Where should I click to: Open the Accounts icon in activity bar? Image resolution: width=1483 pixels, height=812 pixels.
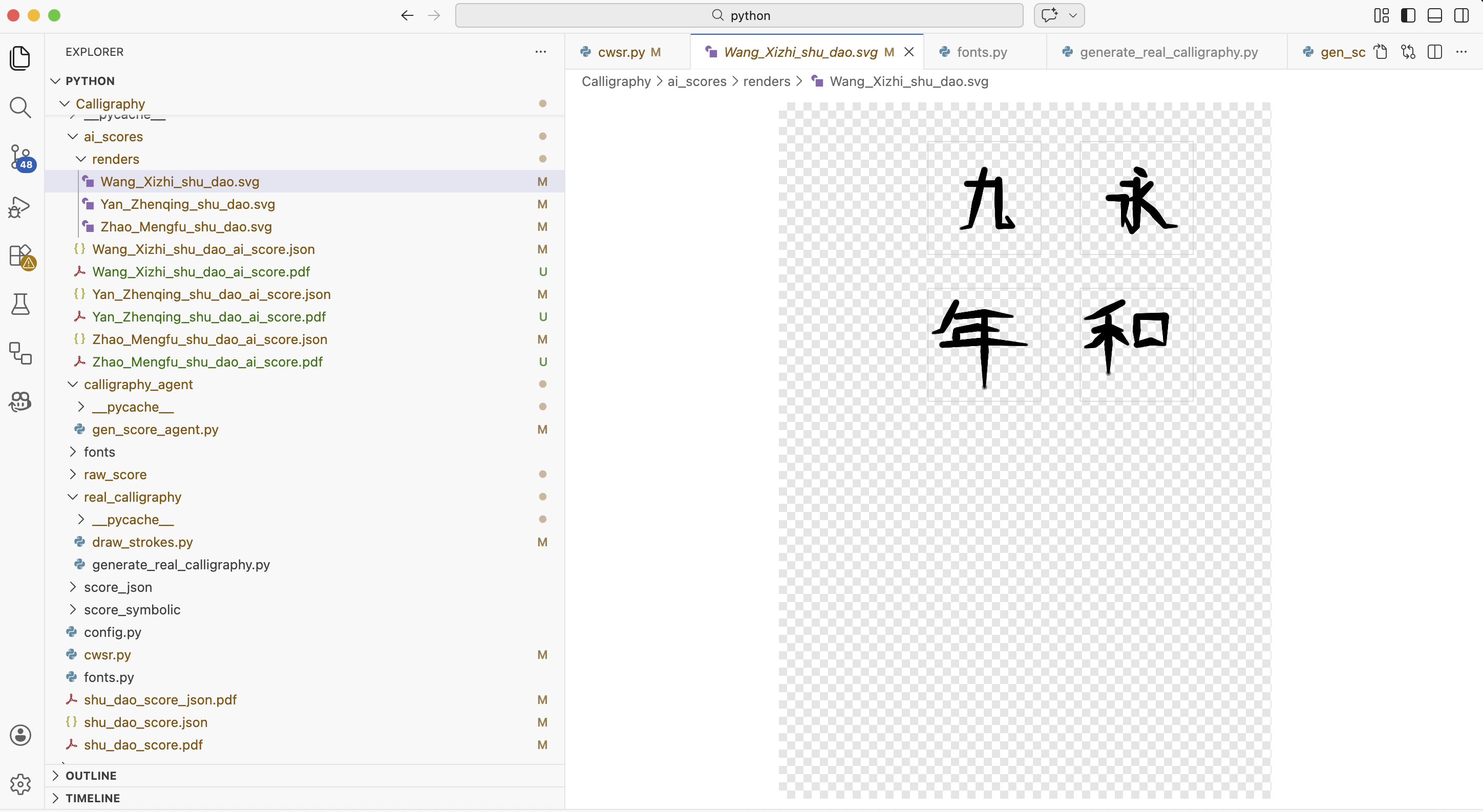(20, 735)
